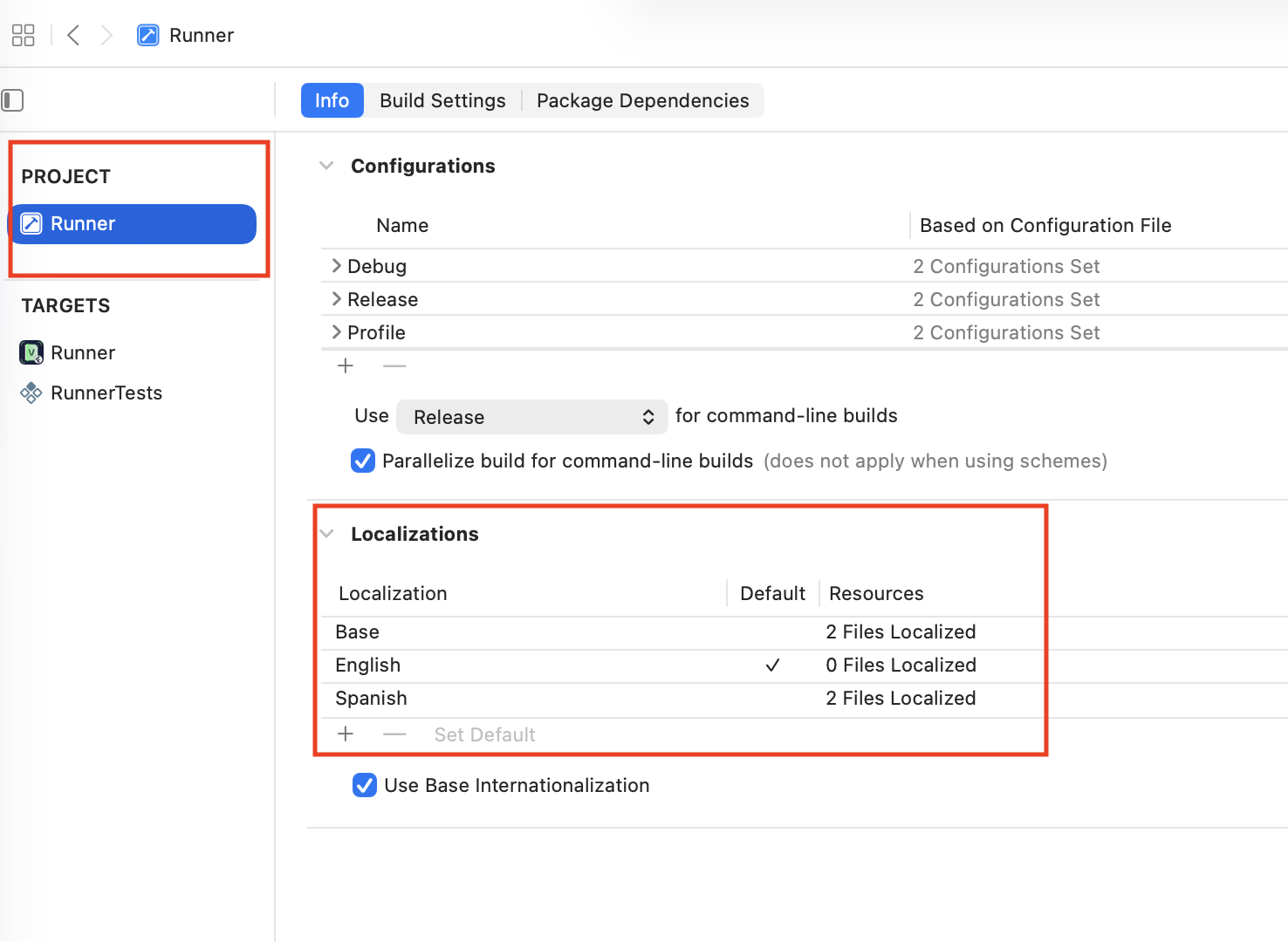
Task: Add a new localization with the plus button
Action: 346,734
